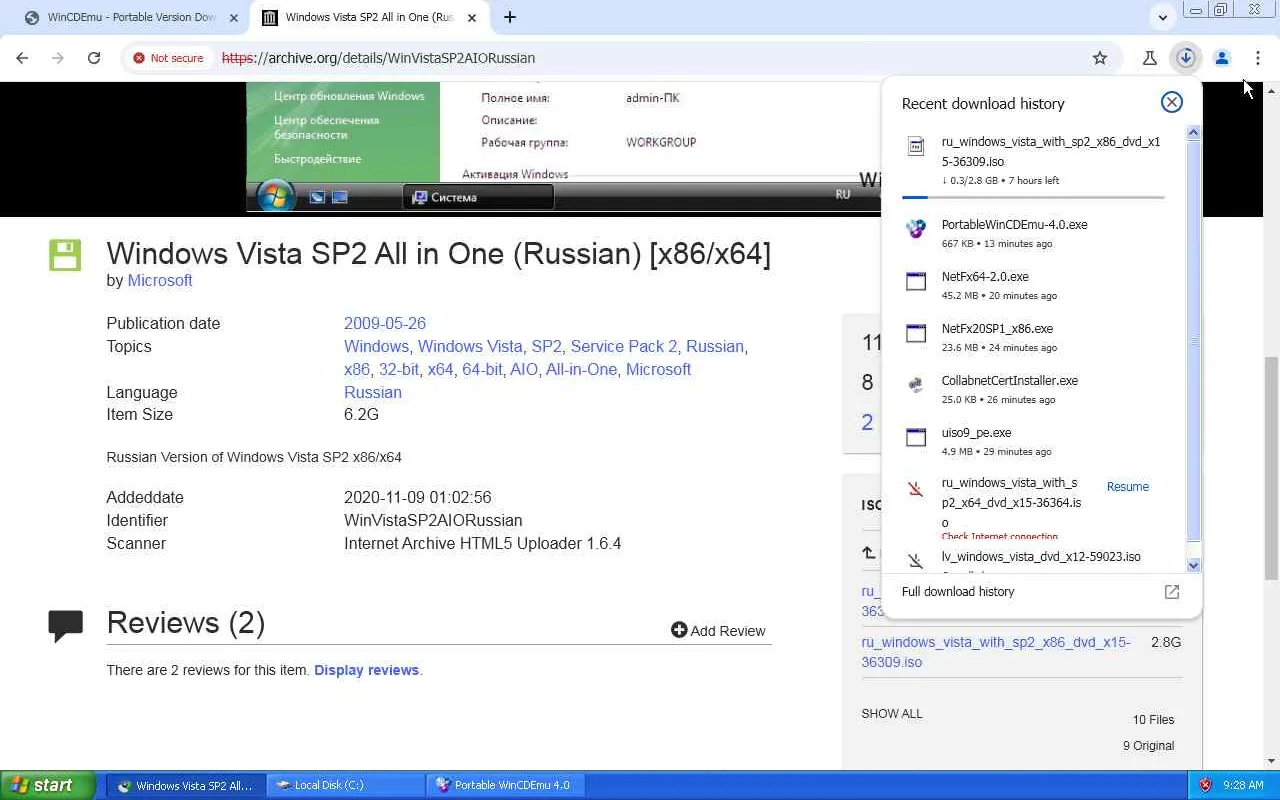
Task: Click the page vertical scrollbar thumb
Action: click(1271, 468)
